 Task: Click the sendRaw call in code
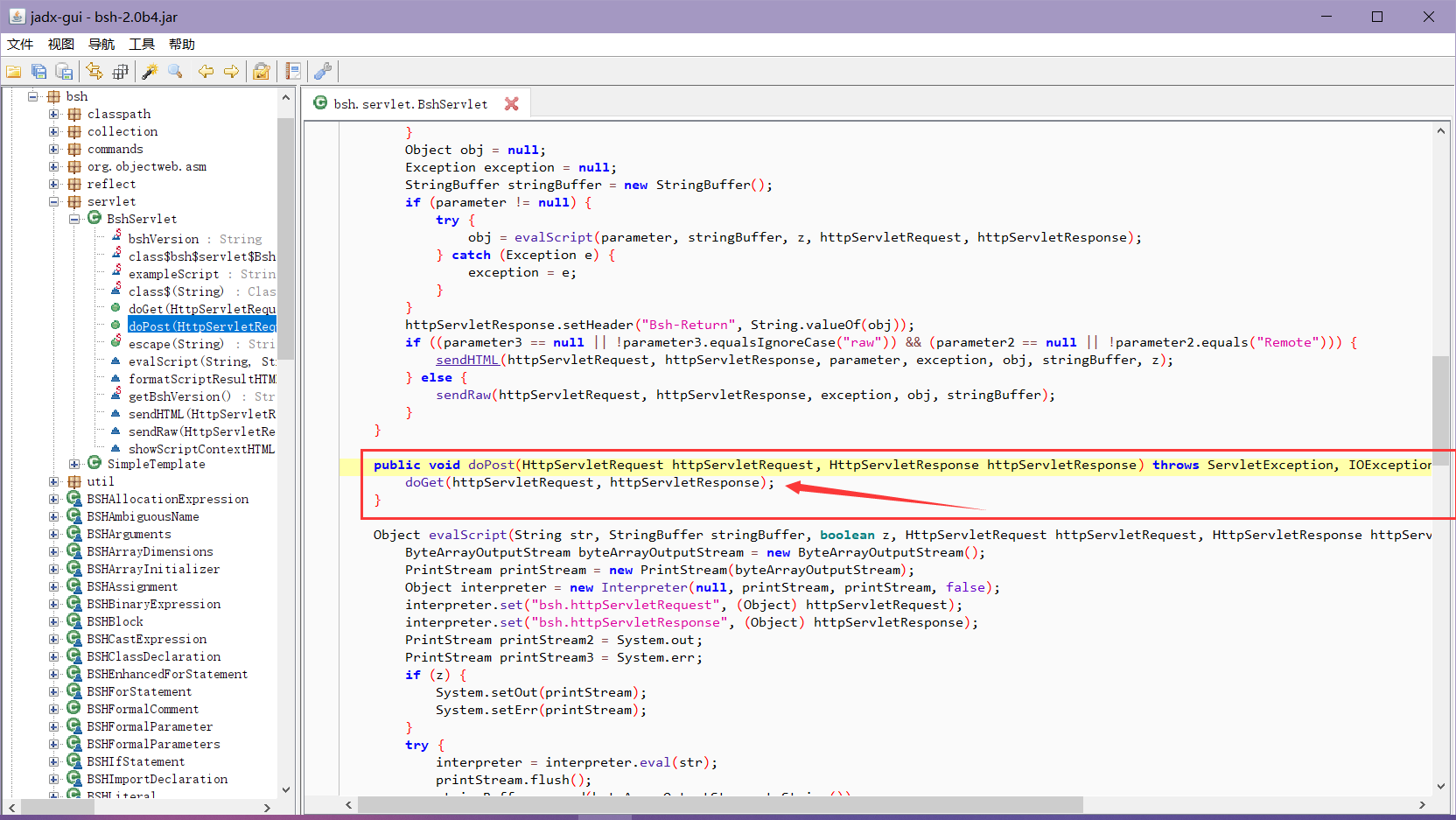pos(464,395)
